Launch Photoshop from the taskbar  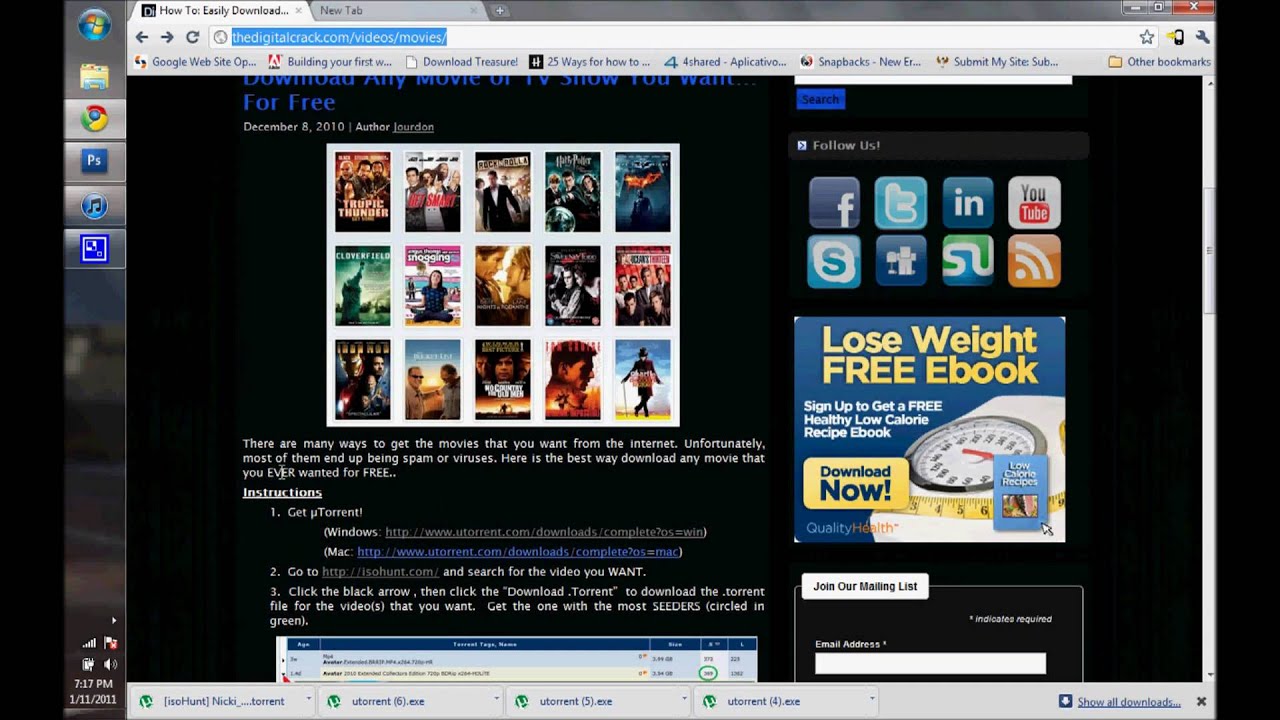click(x=94, y=160)
